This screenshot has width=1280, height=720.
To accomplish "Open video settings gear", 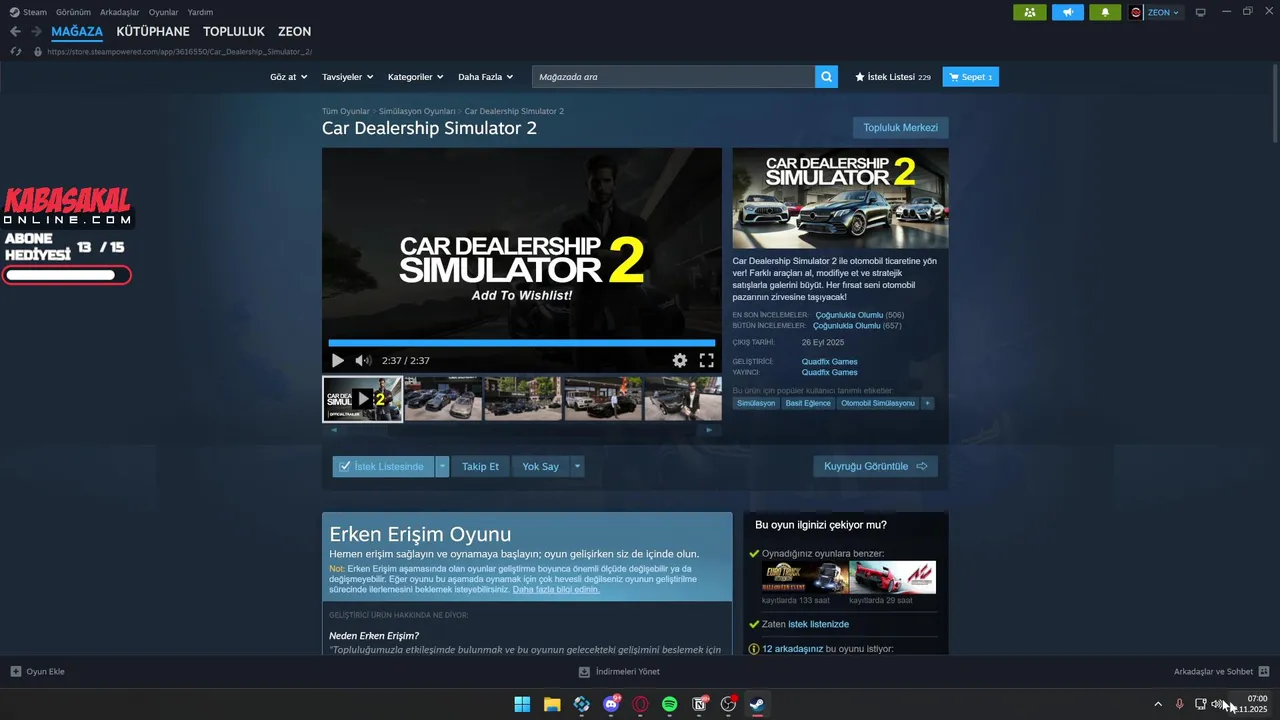I will (680, 361).
